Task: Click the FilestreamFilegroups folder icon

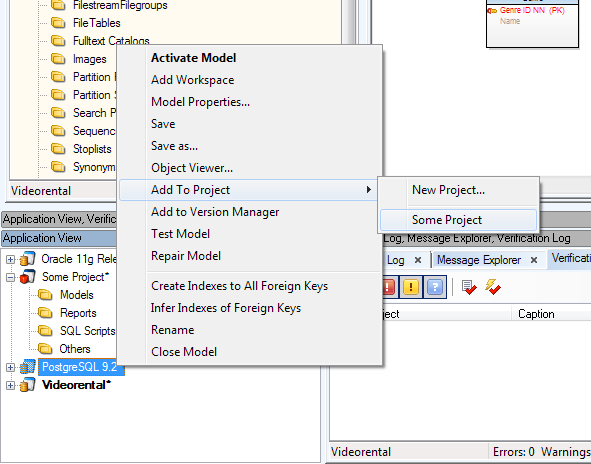Action: click(x=58, y=5)
